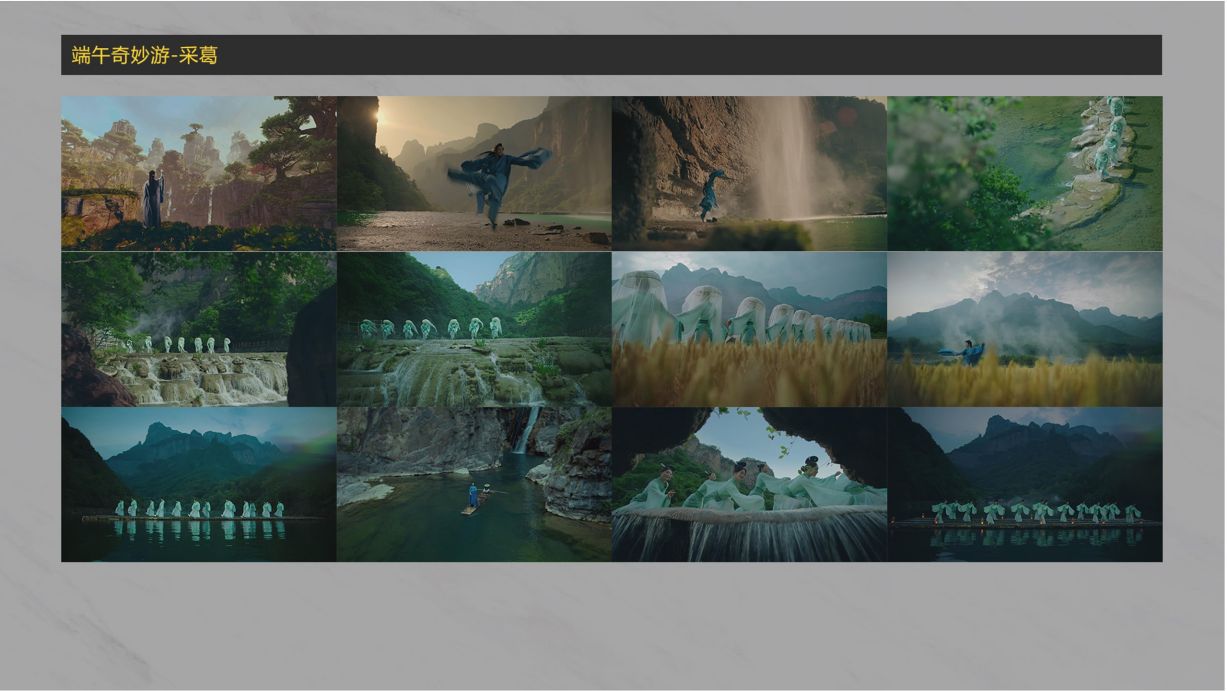1227x691 pixels.
Task: Click the title text 端午奇妙游-采葛
Action: pyautogui.click(x=144, y=56)
